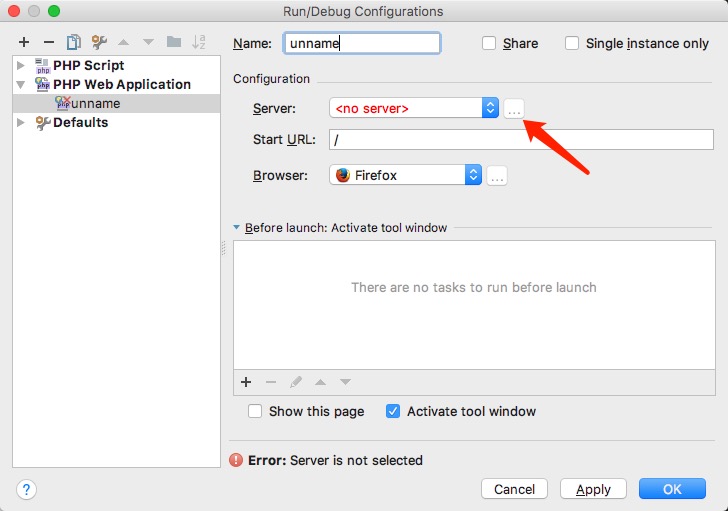Enable the Share checkbox
728x511 pixels.
pyautogui.click(x=488, y=43)
